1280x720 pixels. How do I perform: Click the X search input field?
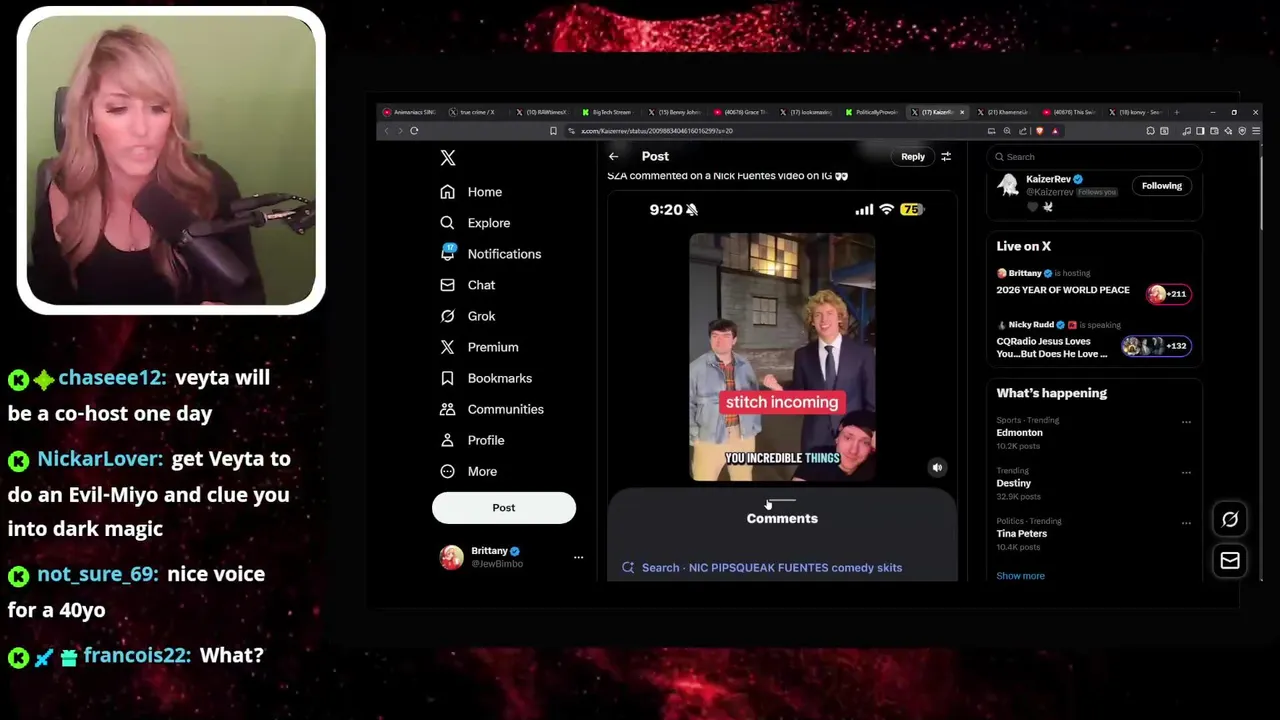coord(1094,157)
